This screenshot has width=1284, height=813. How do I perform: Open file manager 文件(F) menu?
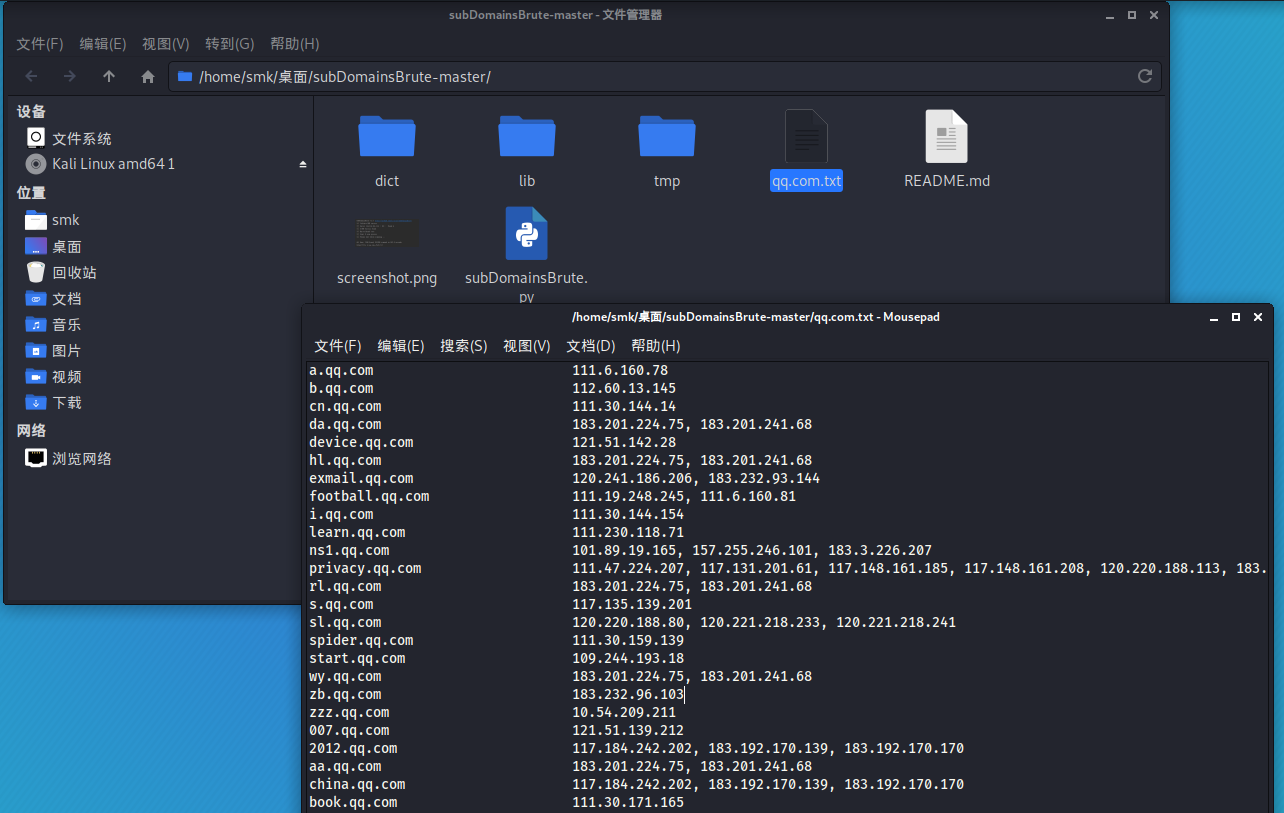40,44
